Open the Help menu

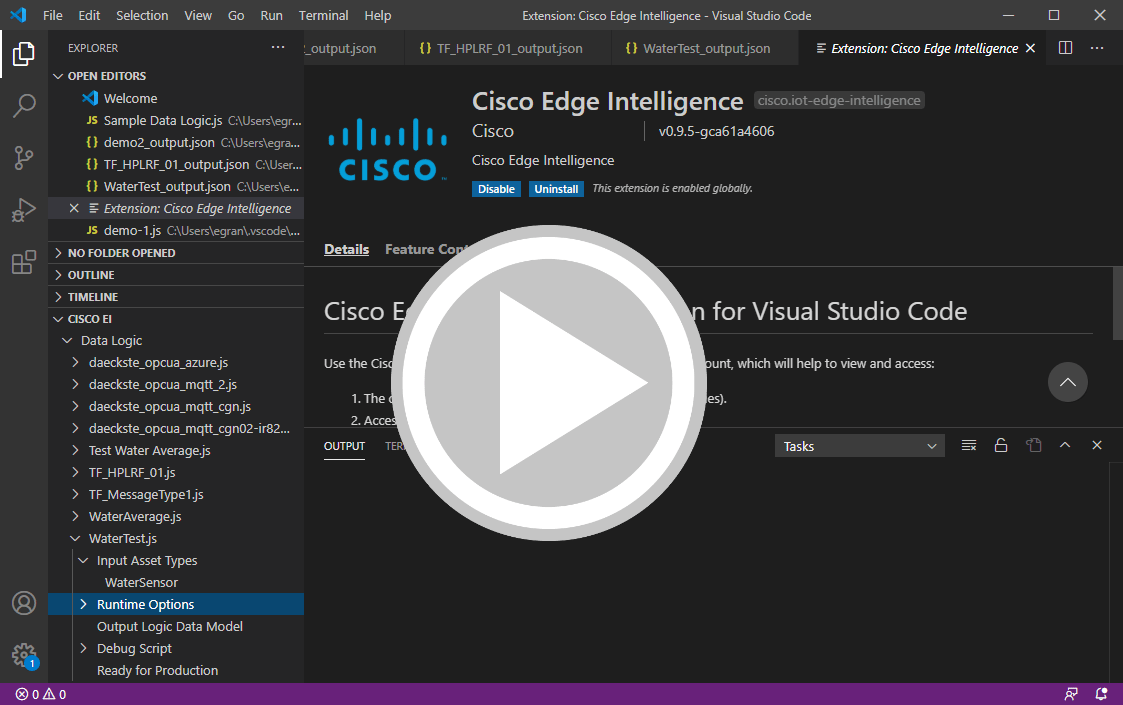pyautogui.click(x=377, y=15)
